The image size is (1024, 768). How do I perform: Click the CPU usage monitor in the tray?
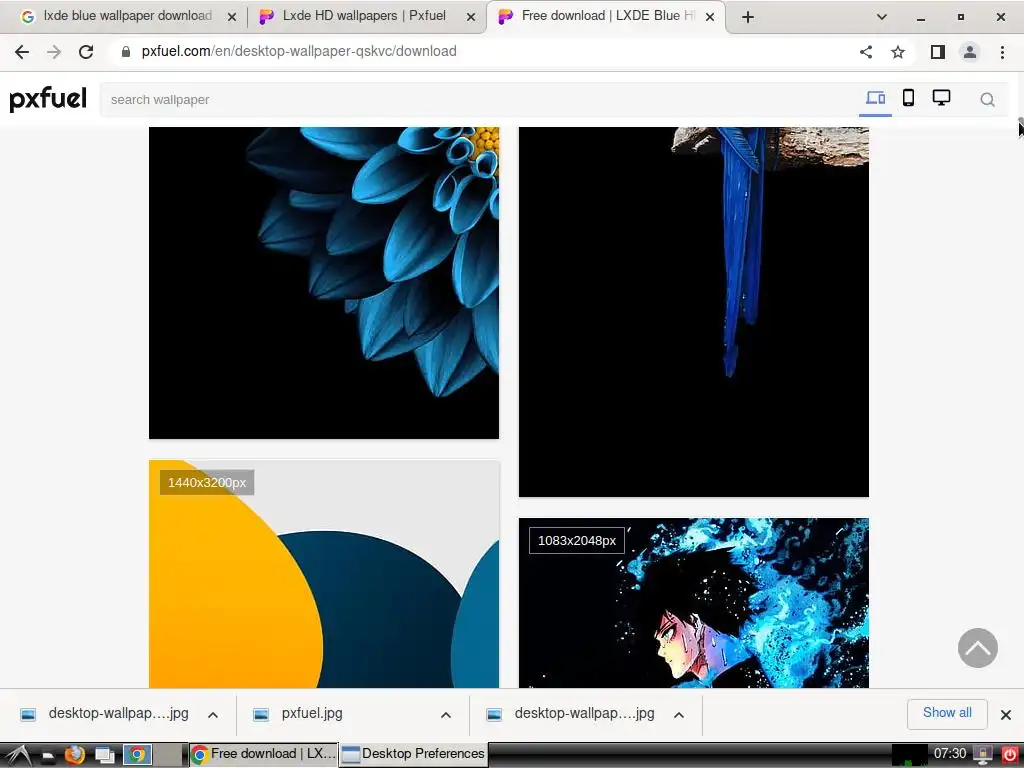(x=910, y=755)
